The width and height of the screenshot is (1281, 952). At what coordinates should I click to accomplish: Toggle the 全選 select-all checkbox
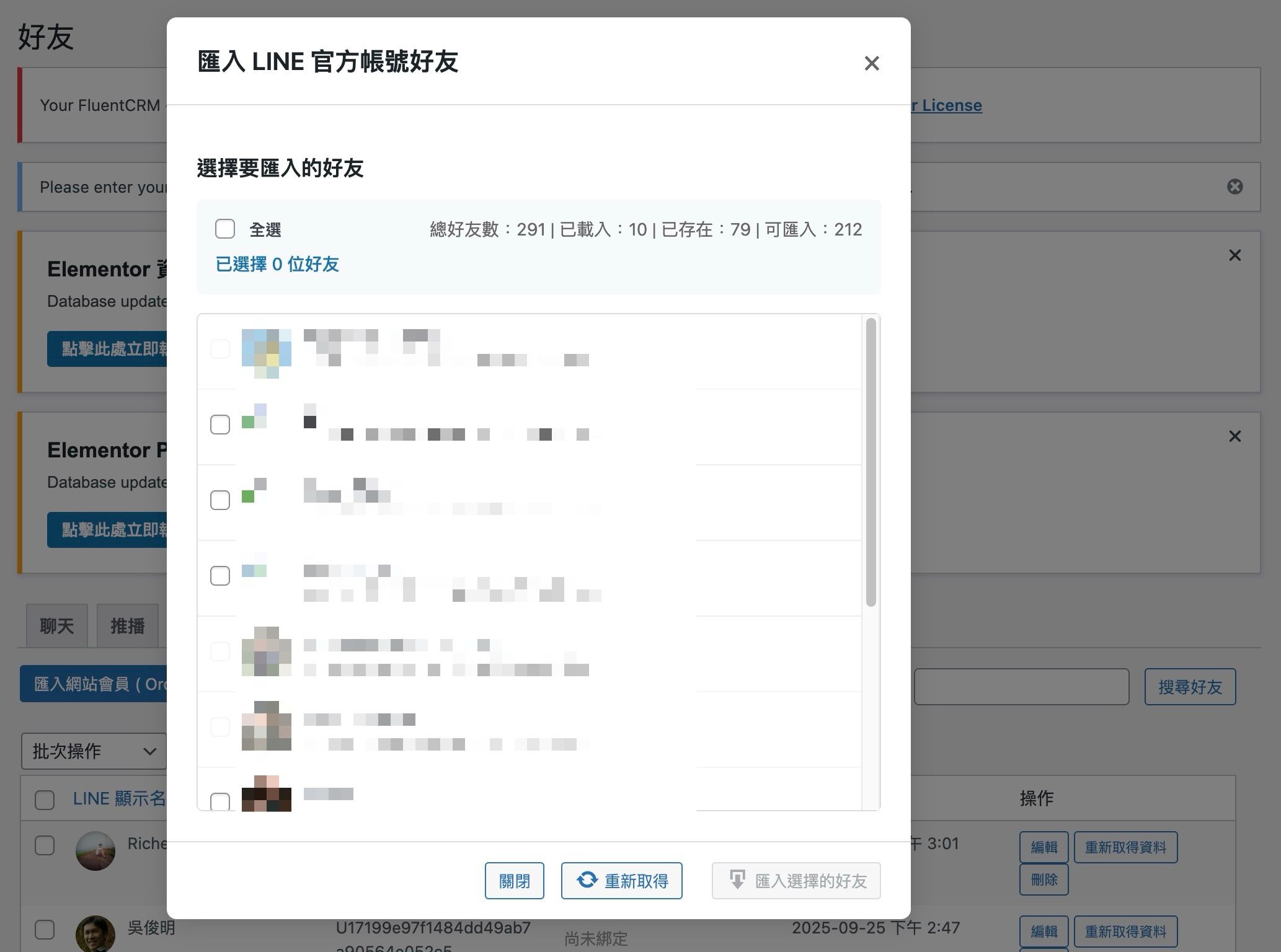coord(225,229)
